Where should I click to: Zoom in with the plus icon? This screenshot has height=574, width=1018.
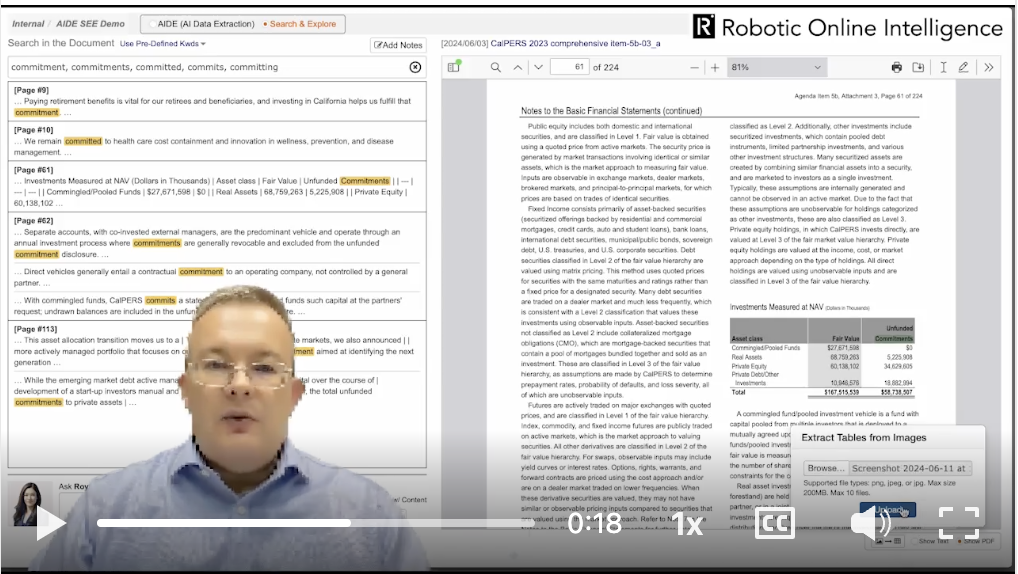pos(715,68)
